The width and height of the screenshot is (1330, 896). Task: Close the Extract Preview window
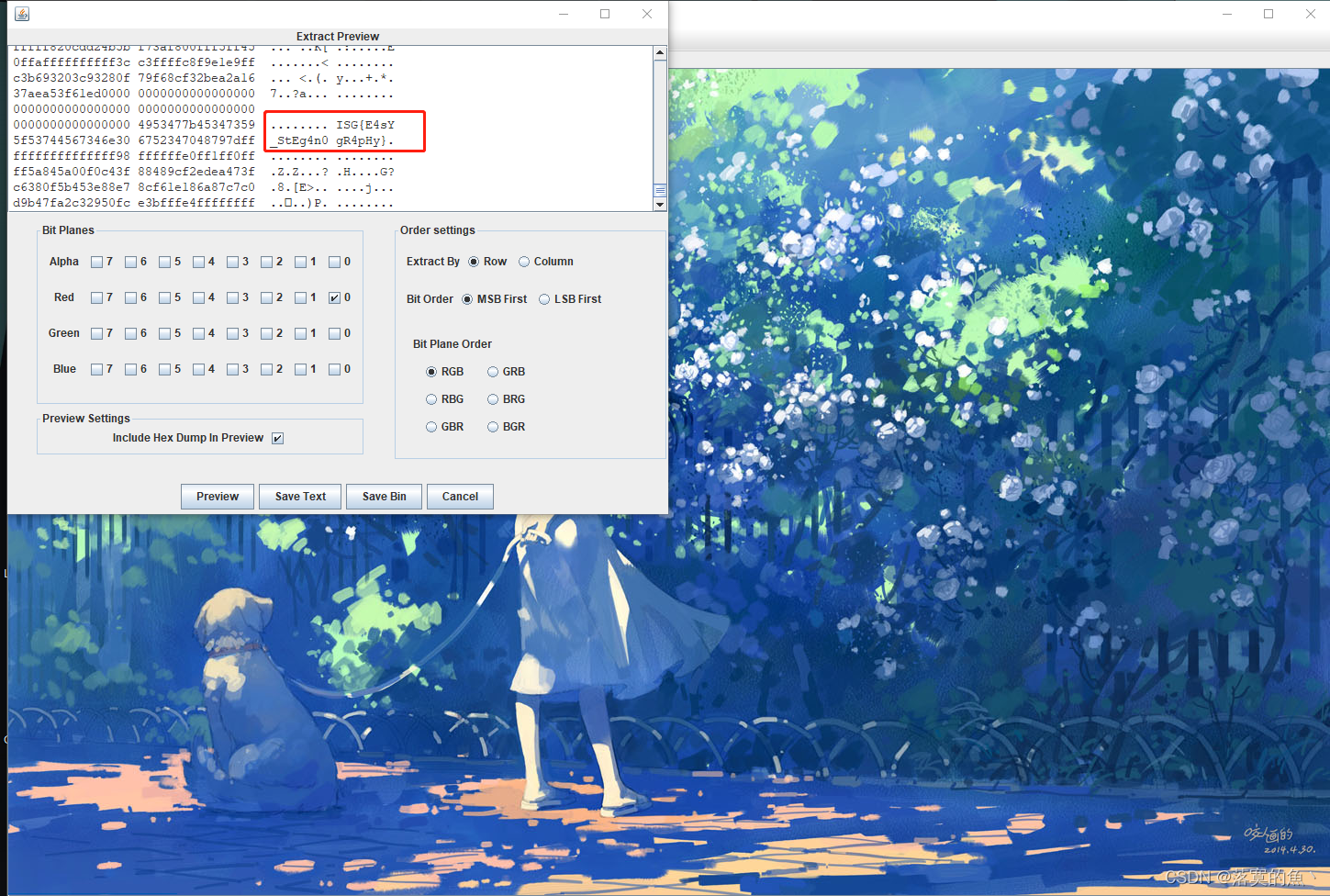click(x=647, y=14)
